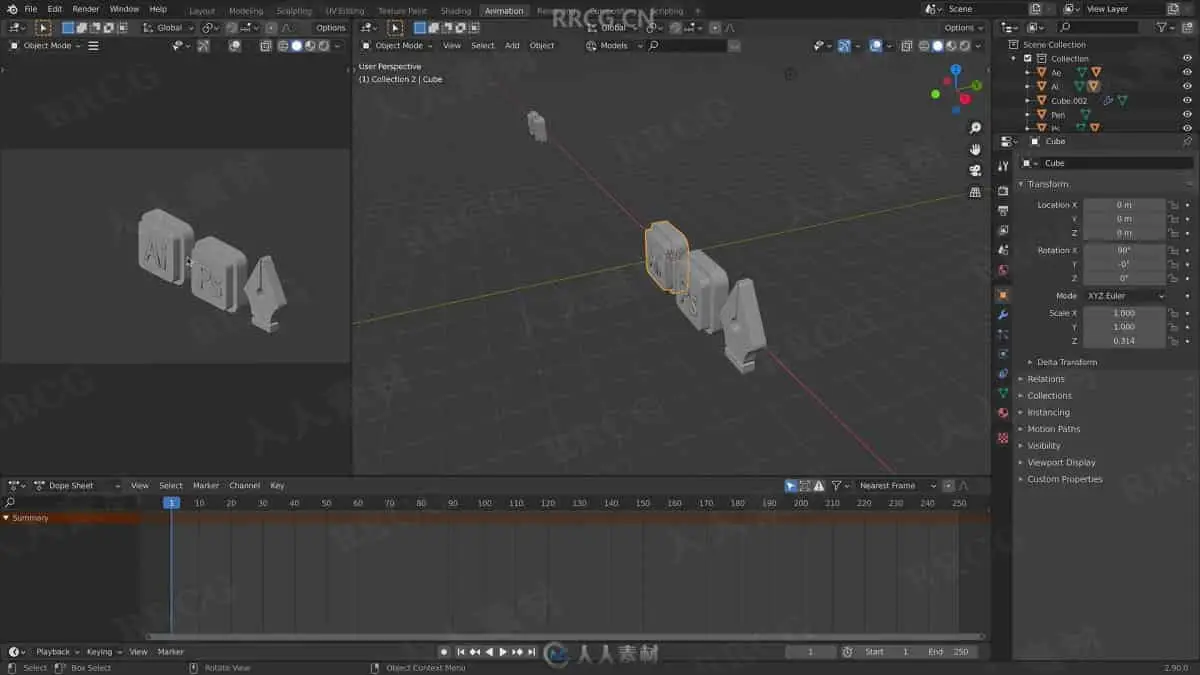Open the Add menu in viewport header
This screenshot has height=675, width=1200.
(x=512, y=46)
